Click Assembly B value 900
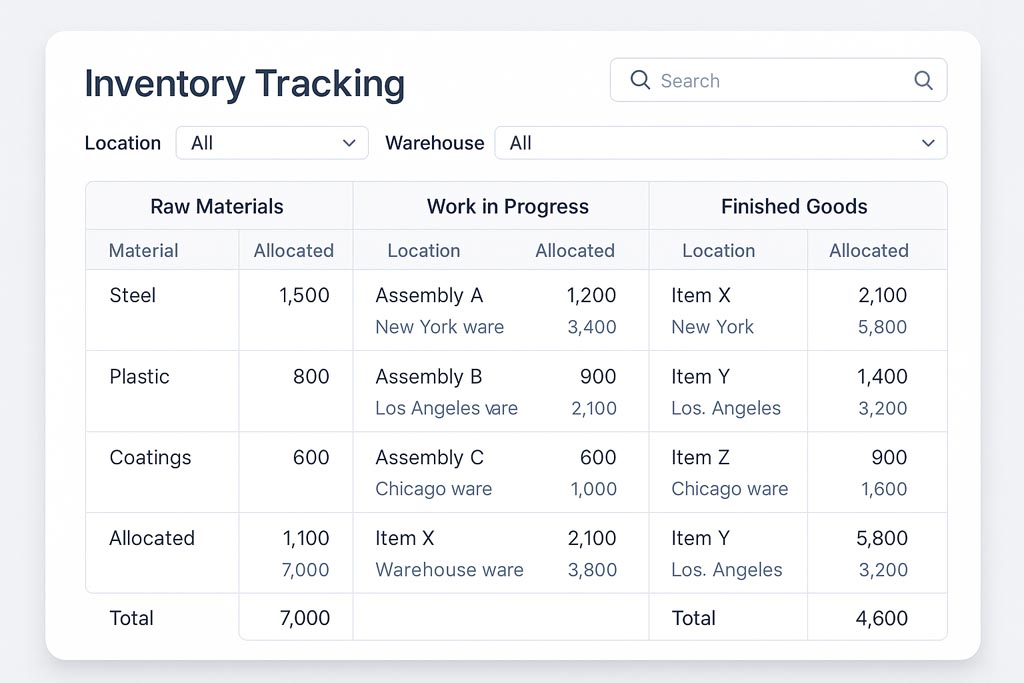This screenshot has height=683, width=1024. [x=598, y=377]
